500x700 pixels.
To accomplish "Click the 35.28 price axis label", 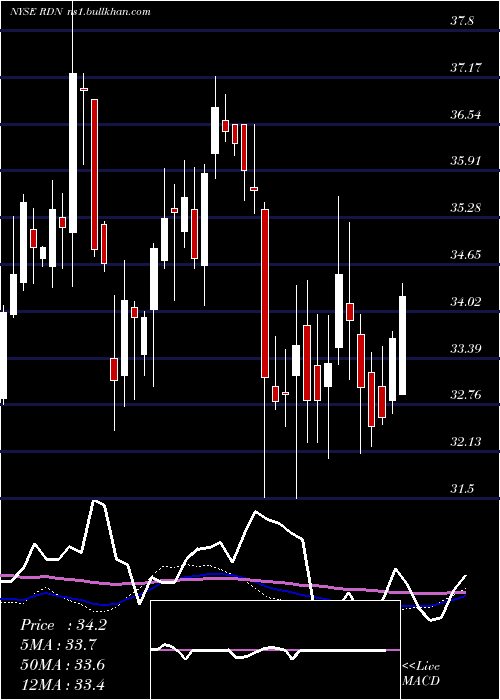I will pyautogui.click(x=466, y=208).
